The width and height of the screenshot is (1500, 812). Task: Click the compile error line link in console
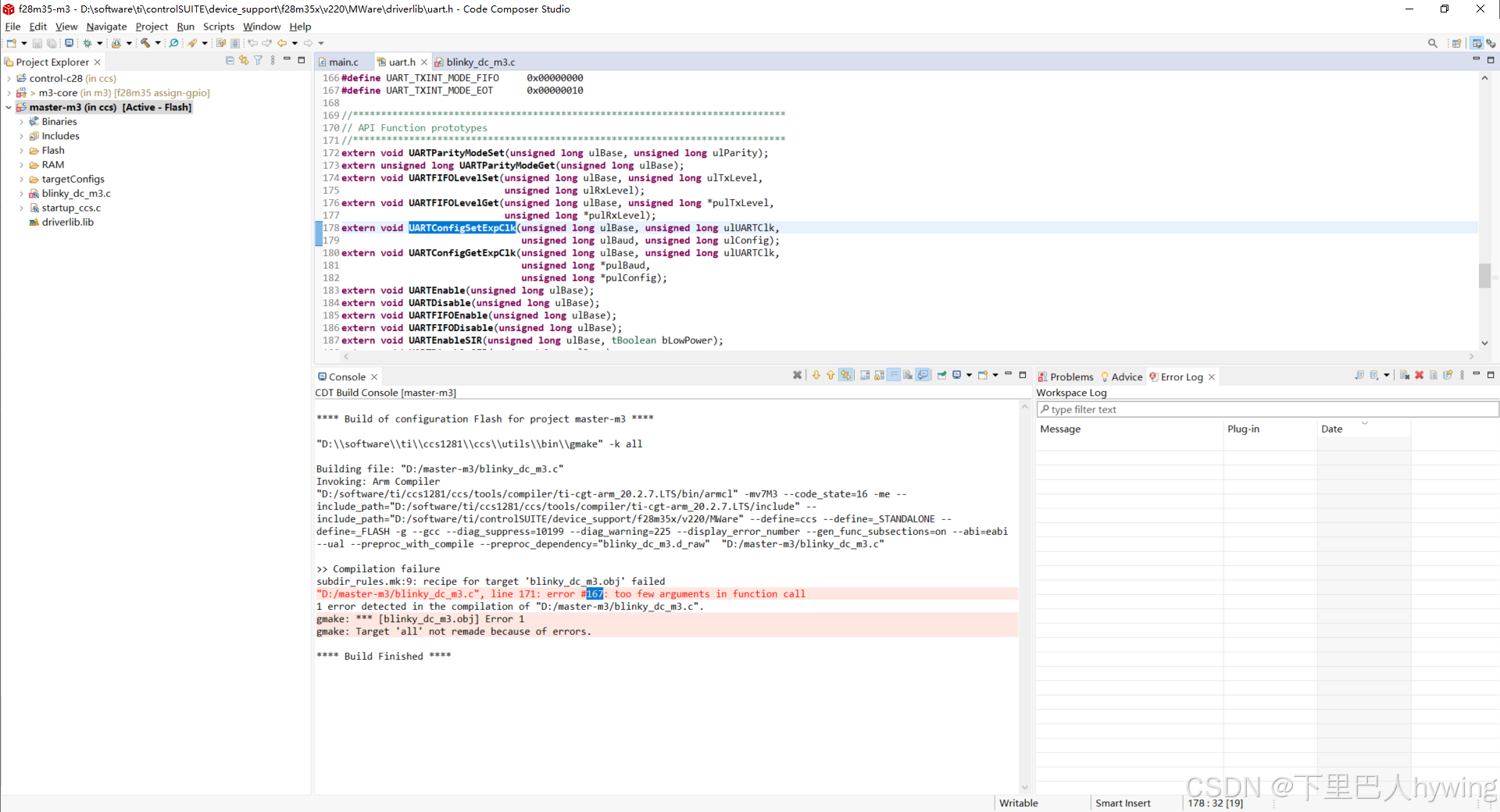click(561, 594)
